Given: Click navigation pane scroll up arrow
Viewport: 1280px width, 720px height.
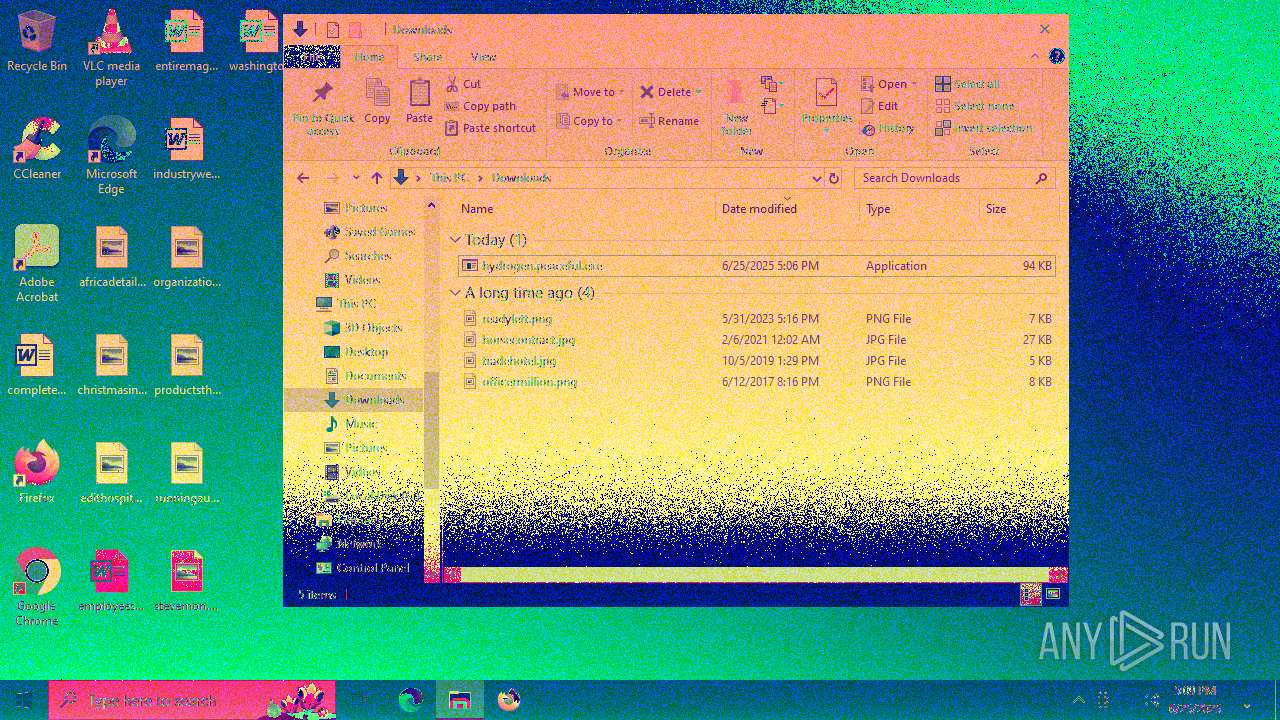Looking at the screenshot, I should [x=432, y=206].
